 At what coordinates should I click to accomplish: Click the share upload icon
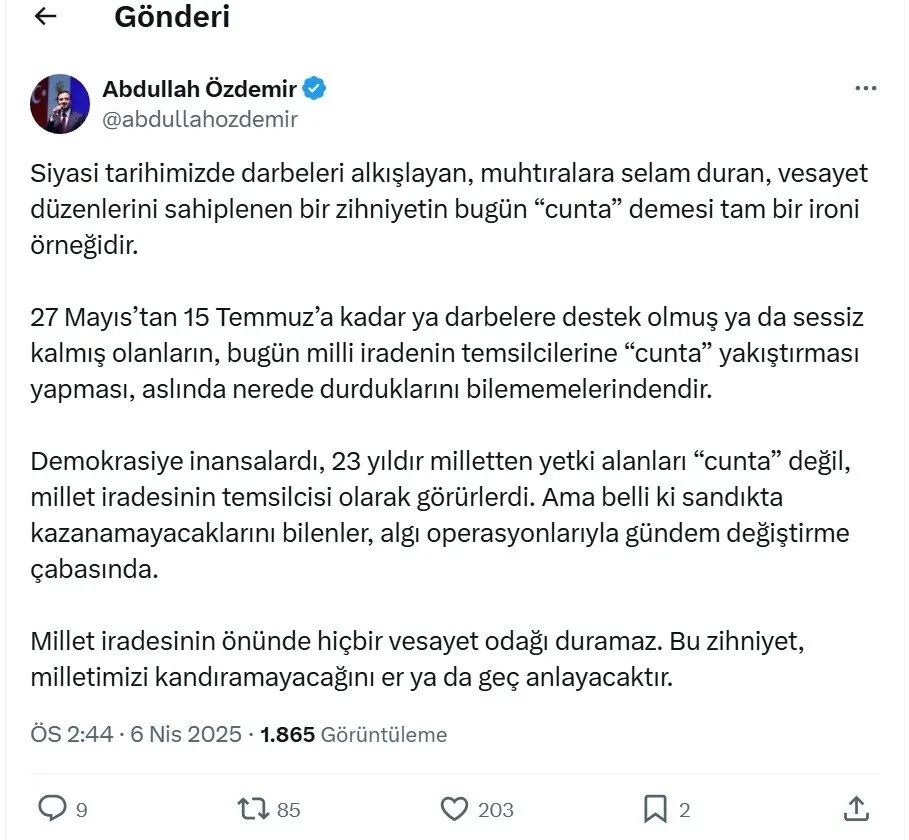click(856, 808)
